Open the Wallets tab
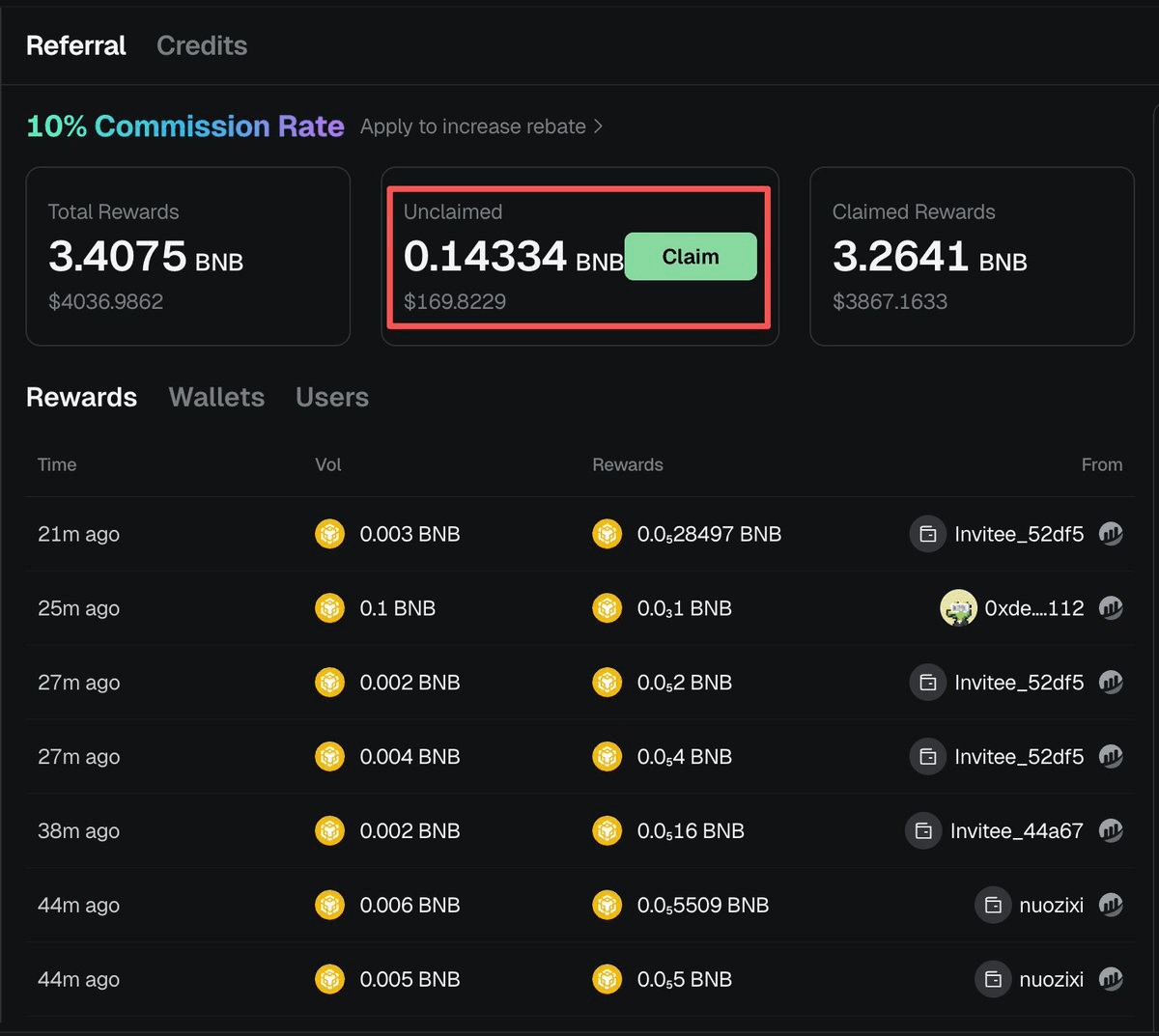The width and height of the screenshot is (1159, 1036). point(216,397)
